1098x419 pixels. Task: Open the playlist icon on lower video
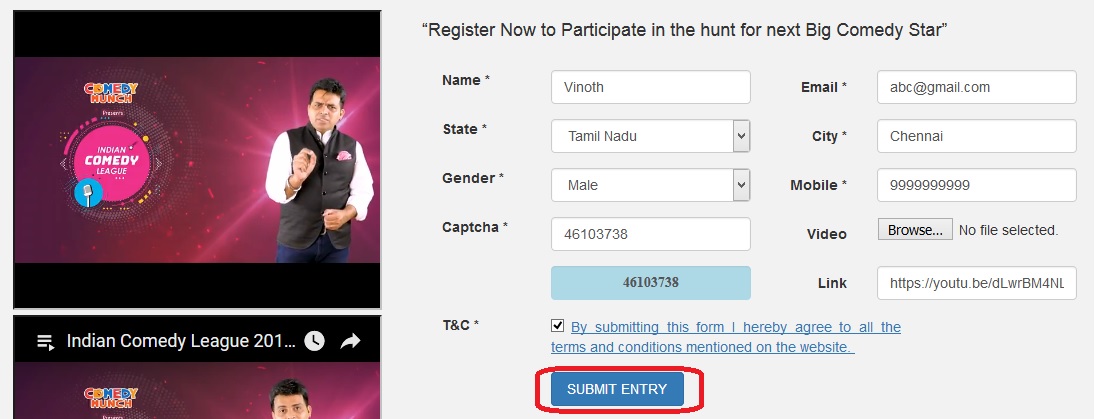[44, 342]
